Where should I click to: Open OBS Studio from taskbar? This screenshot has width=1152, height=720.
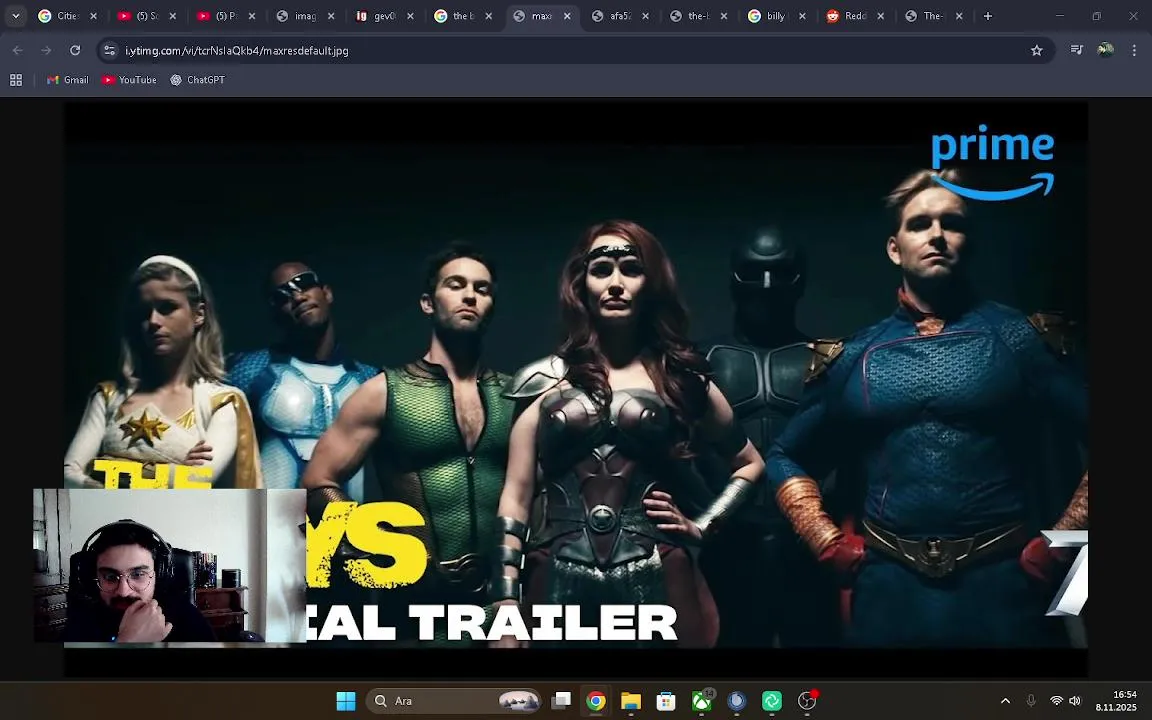pyautogui.click(x=807, y=701)
